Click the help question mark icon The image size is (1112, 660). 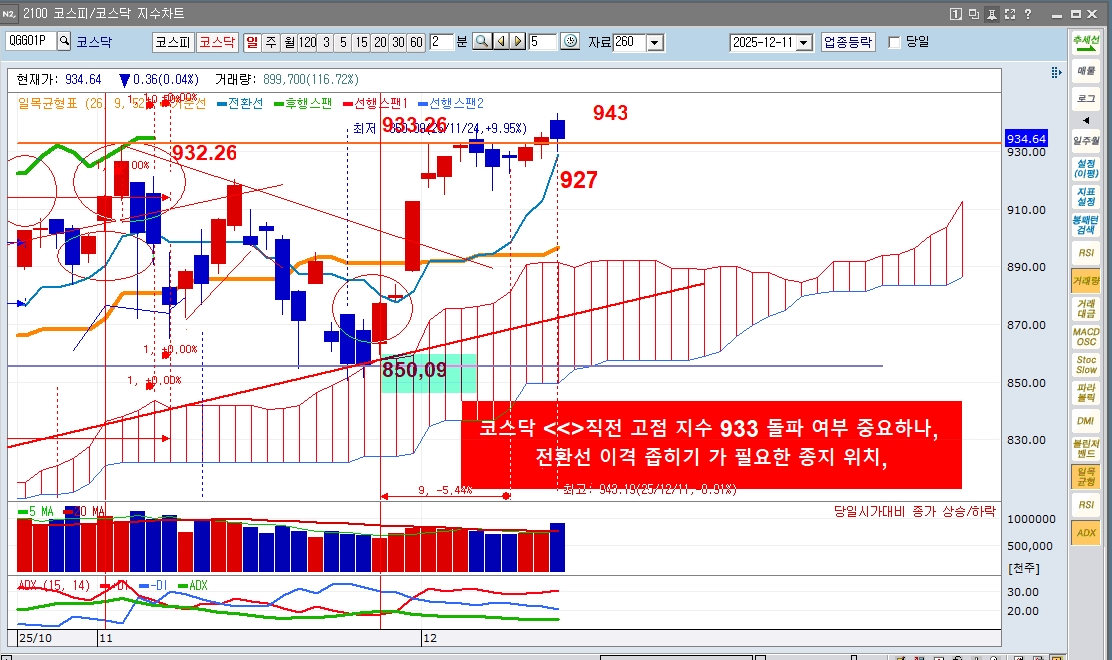point(1028,13)
